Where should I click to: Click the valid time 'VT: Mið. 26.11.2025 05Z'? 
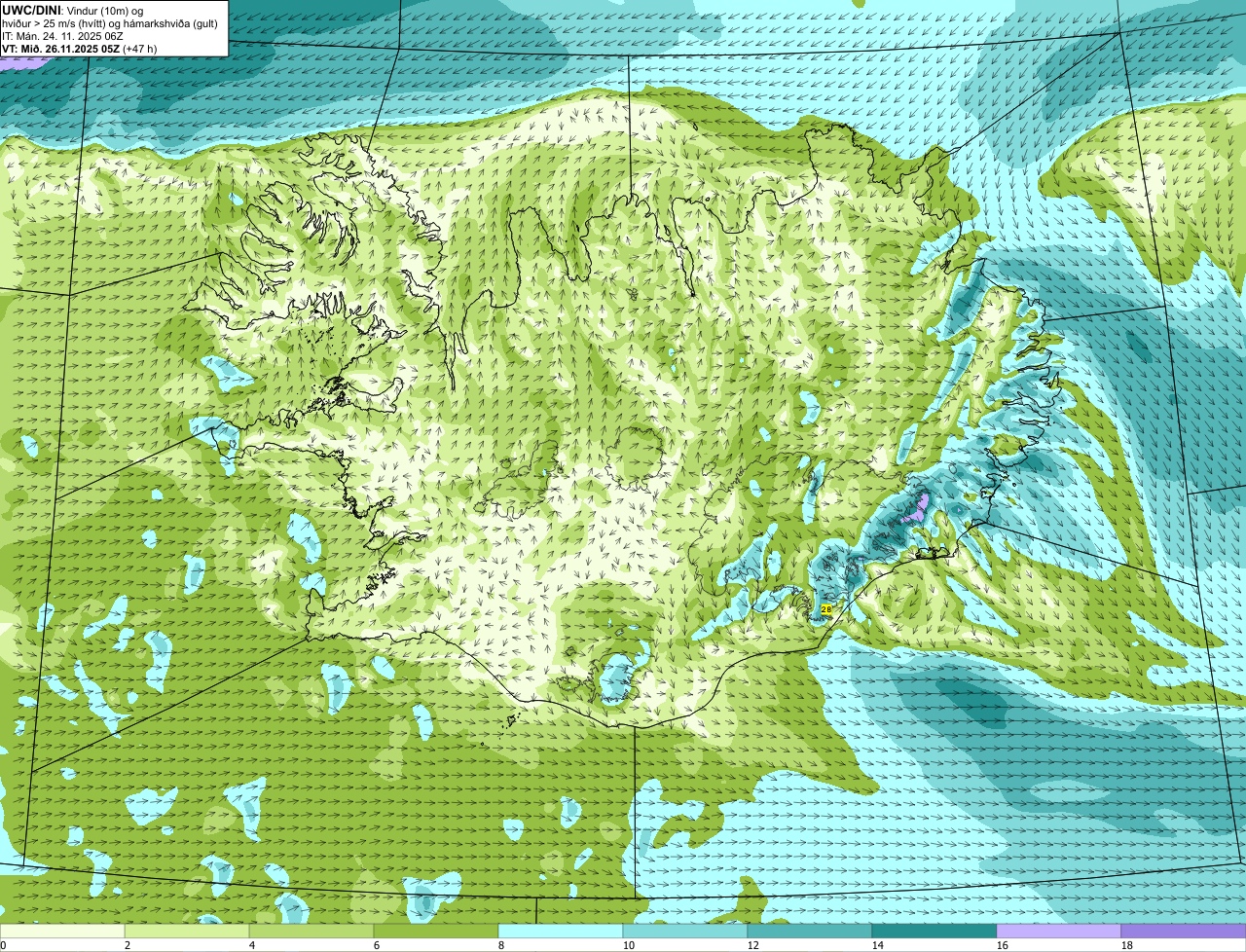coord(60,48)
